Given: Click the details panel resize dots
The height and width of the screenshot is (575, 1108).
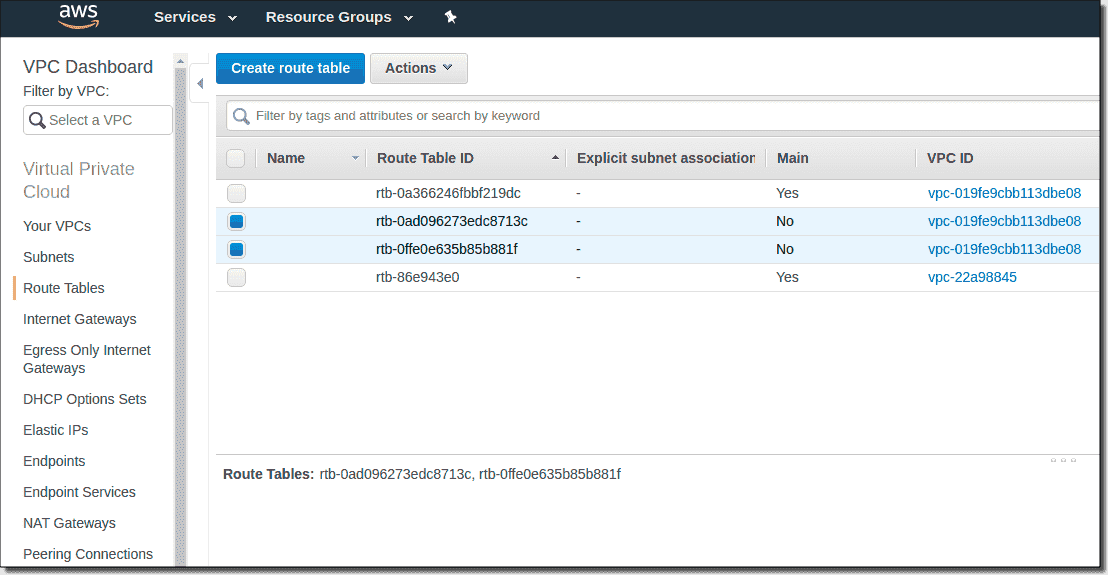Looking at the screenshot, I should tap(1063, 461).
